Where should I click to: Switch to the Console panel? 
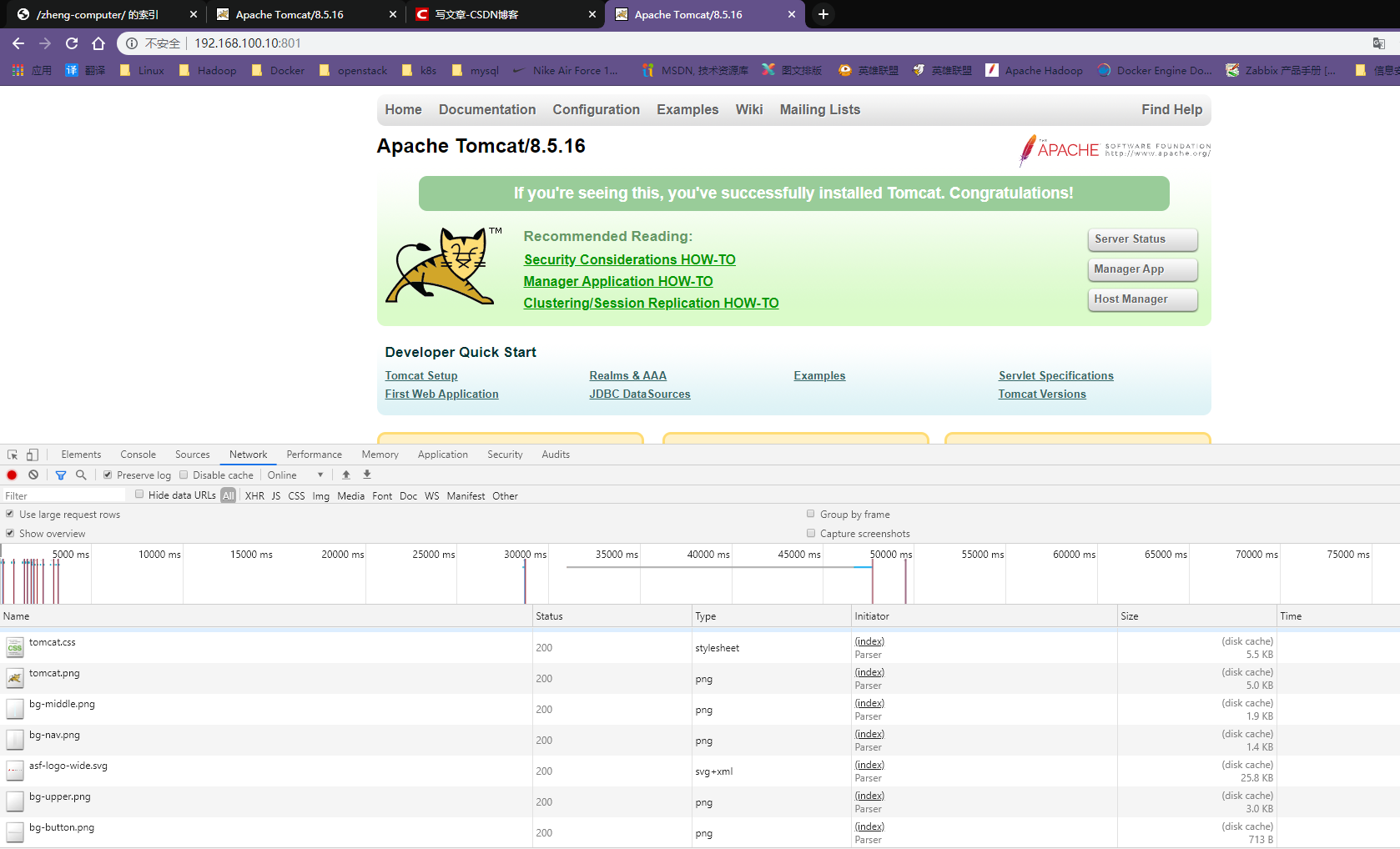pos(138,455)
